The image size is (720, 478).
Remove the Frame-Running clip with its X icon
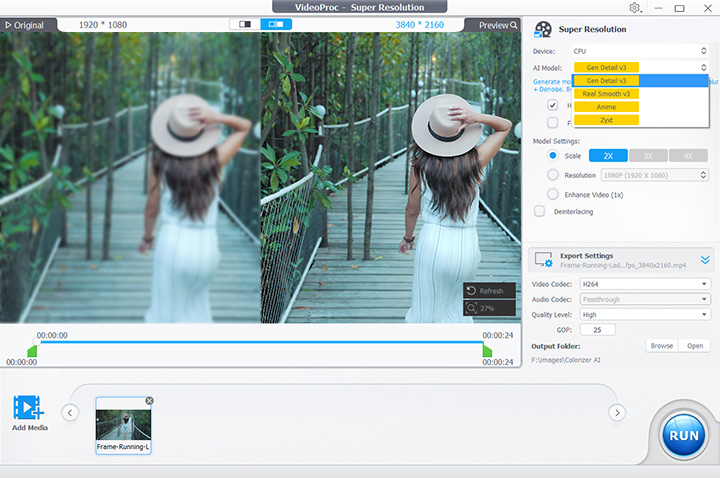tap(149, 401)
